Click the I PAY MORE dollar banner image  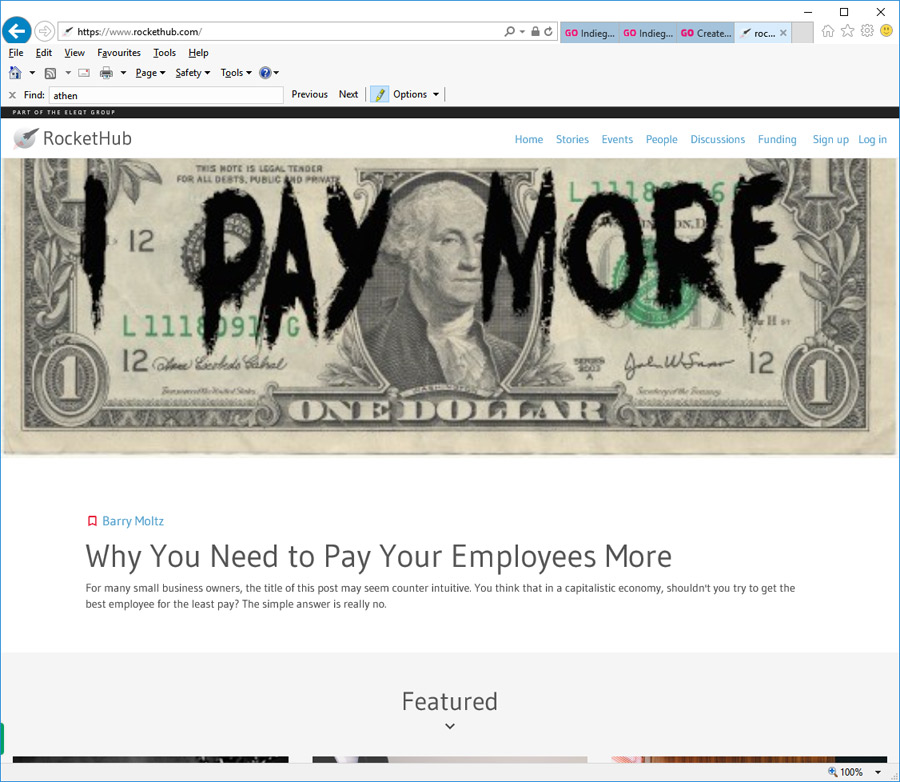pyautogui.click(x=449, y=306)
